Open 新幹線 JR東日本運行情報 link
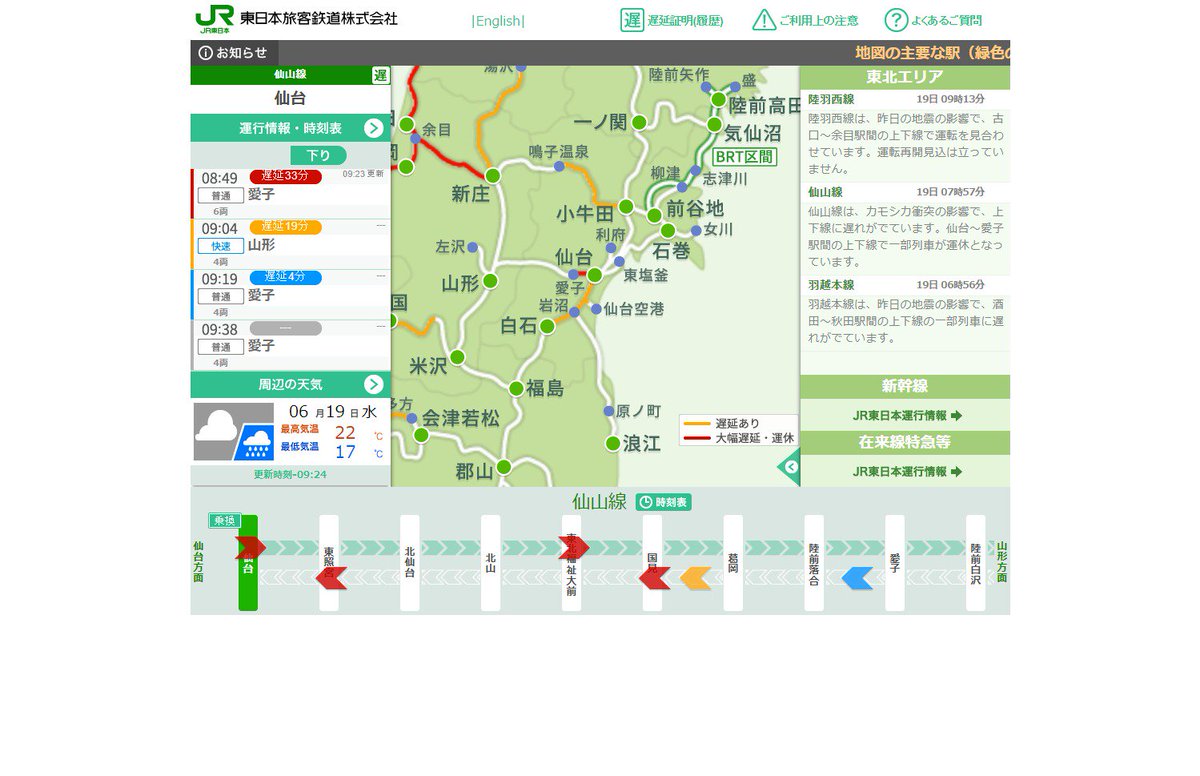The width and height of the screenshot is (1200, 776). [x=907, y=415]
